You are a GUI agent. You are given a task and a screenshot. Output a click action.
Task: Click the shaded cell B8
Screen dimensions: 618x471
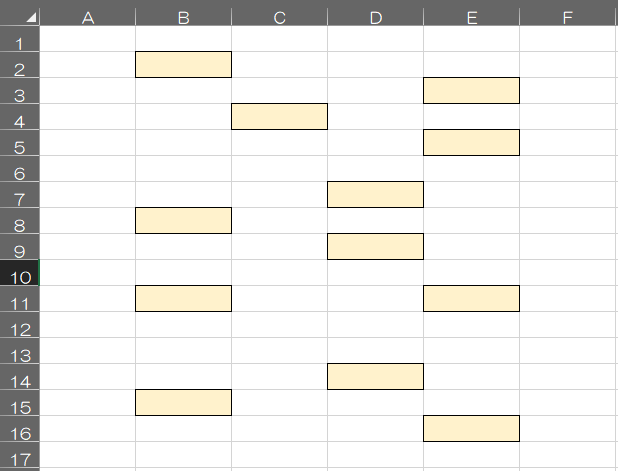click(183, 220)
